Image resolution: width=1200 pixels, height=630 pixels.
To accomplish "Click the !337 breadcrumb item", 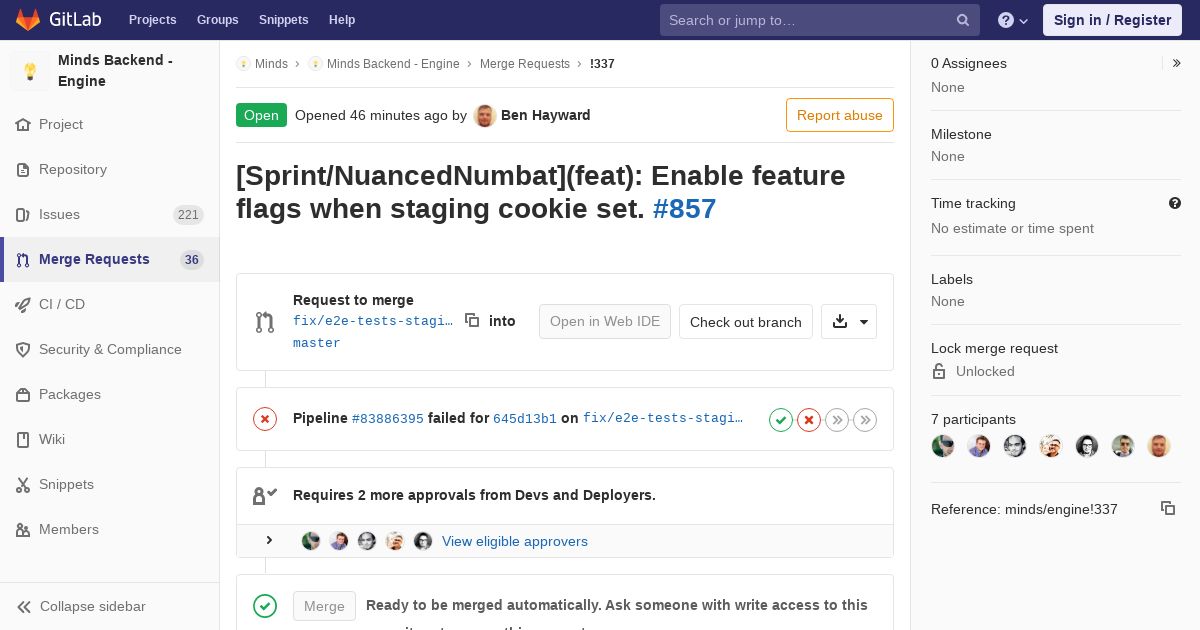I will [x=602, y=63].
